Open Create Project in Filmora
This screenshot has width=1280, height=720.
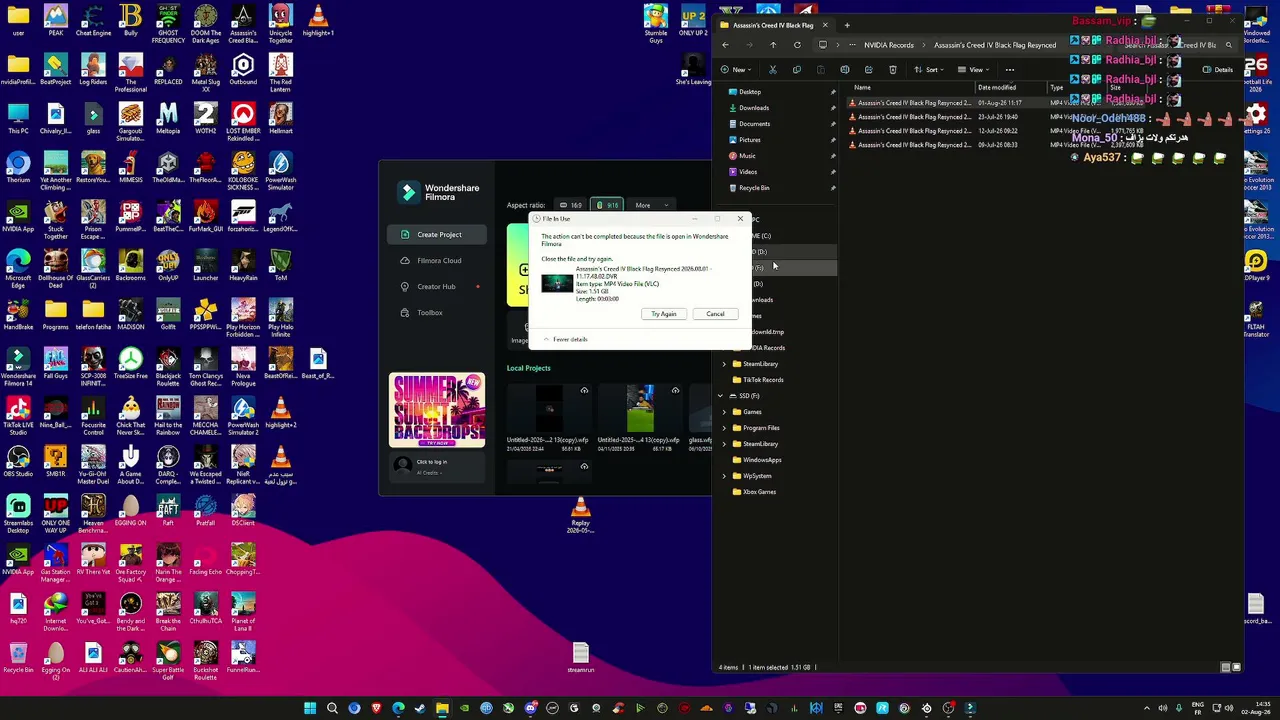click(x=439, y=234)
